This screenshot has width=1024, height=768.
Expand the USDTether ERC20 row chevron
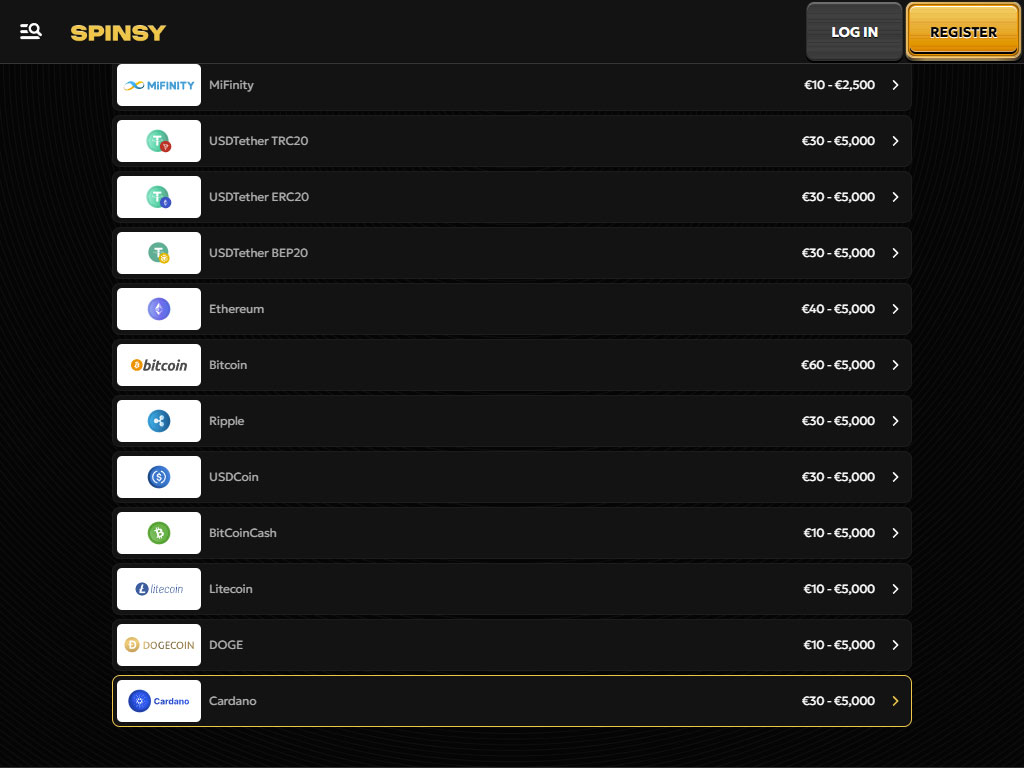[895, 197]
